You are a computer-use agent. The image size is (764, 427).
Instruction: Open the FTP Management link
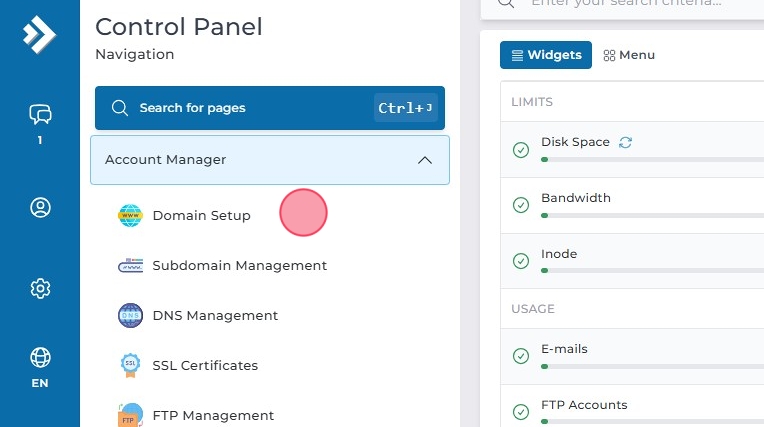pyautogui.click(x=213, y=415)
